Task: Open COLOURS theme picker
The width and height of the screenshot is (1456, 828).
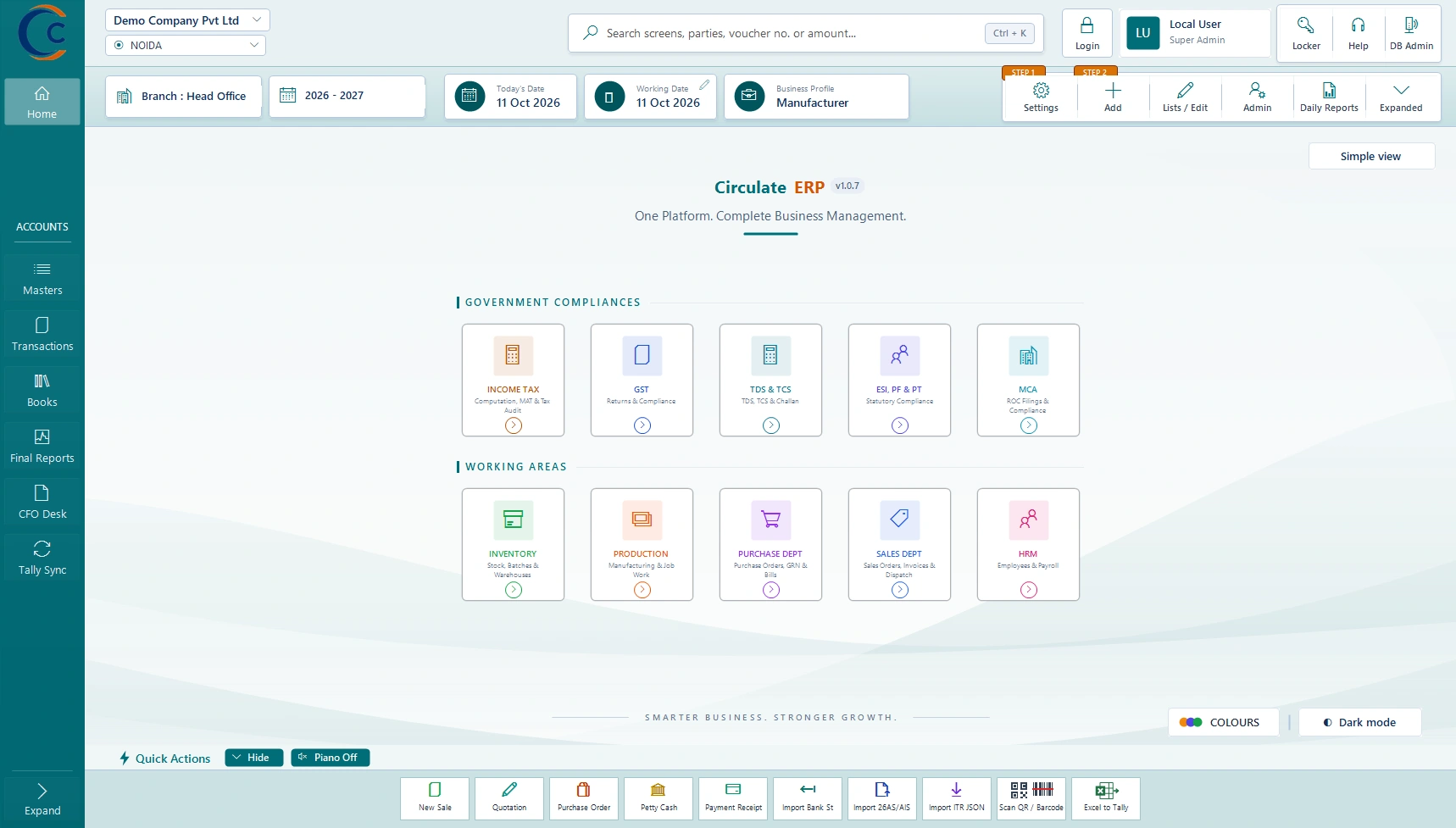Action: point(1223,722)
